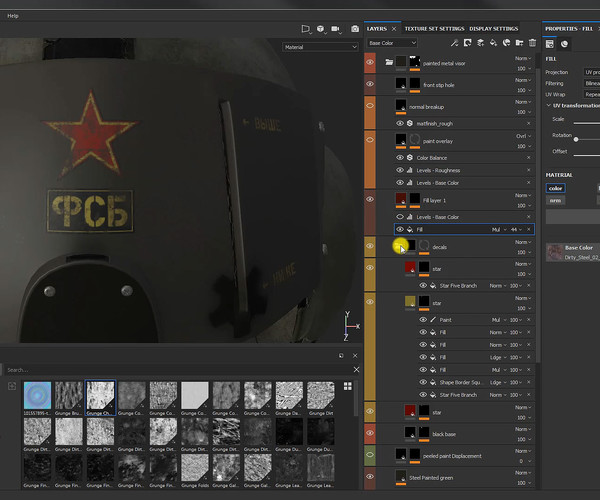Screen dimensions: 600x500
Task: Open the Projection dropdown in Properties
Action: click(592, 72)
